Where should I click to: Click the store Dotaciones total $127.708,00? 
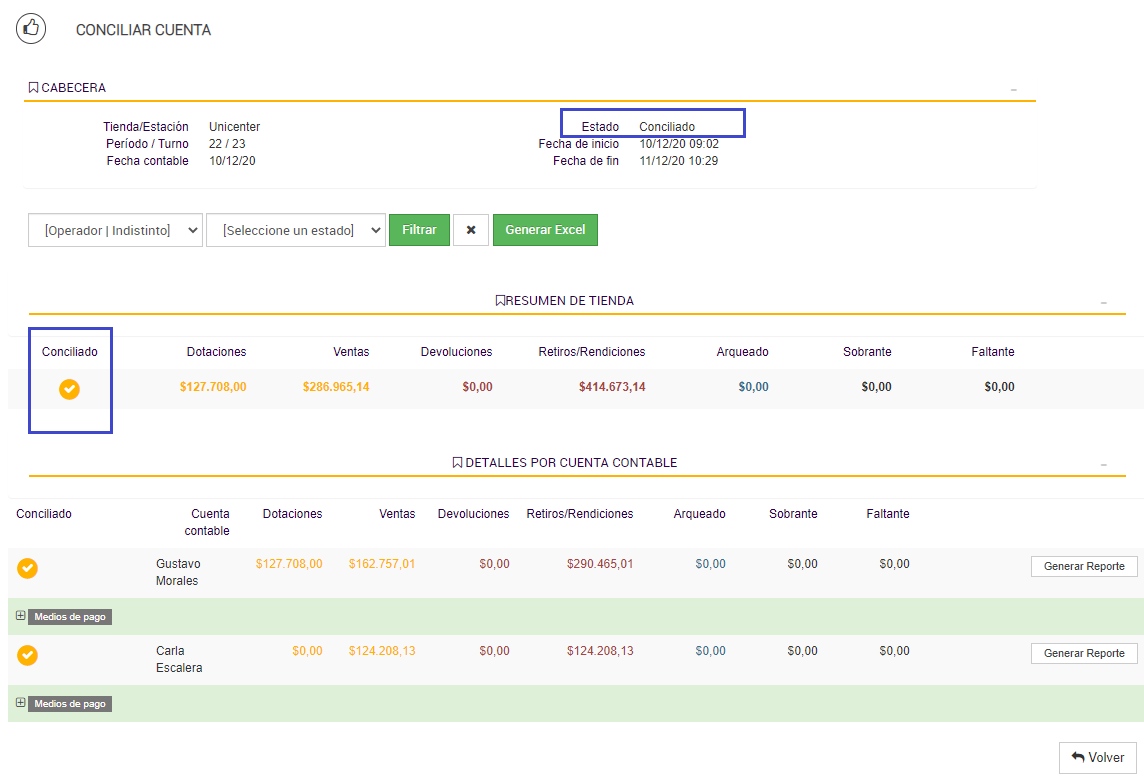tap(213, 387)
